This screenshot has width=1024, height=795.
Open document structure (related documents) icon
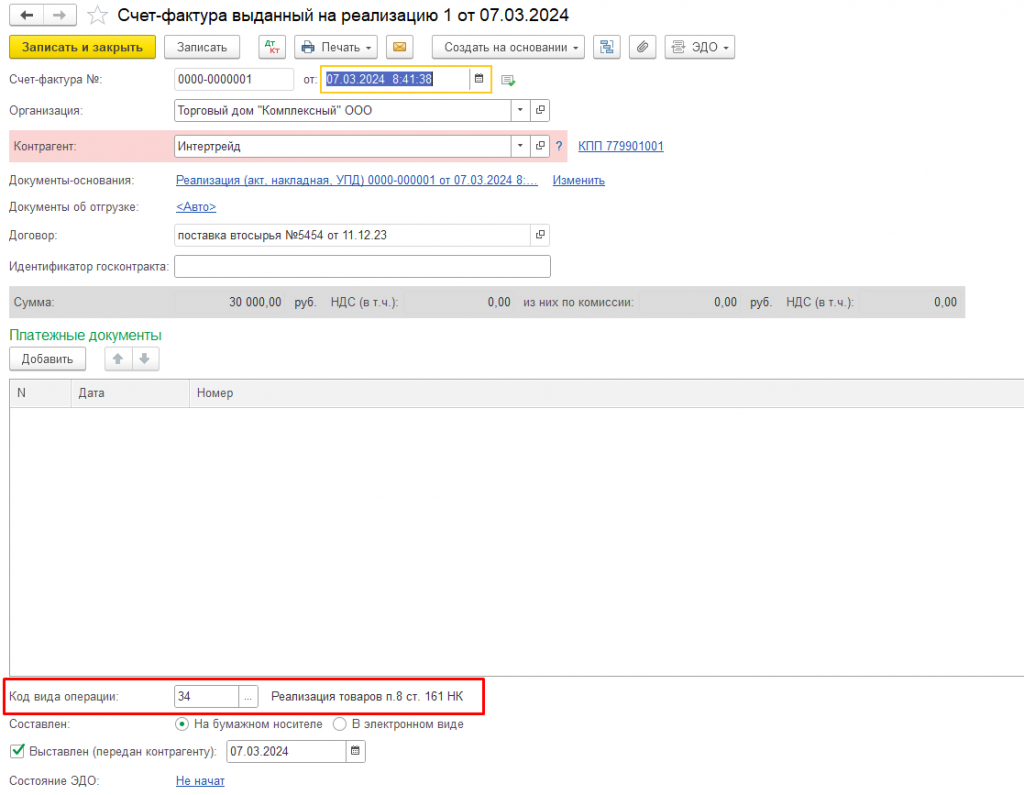[607, 47]
